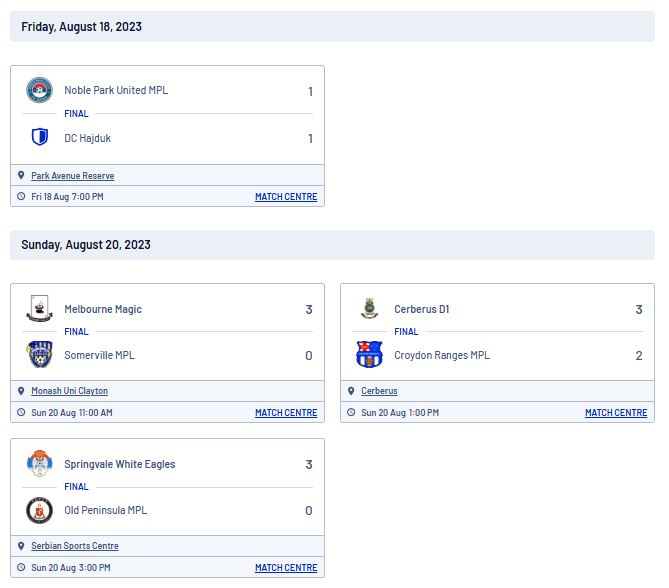Click the Somerville MPL club crest
Image resolution: width=669 pixels, height=588 pixels.
point(39,354)
